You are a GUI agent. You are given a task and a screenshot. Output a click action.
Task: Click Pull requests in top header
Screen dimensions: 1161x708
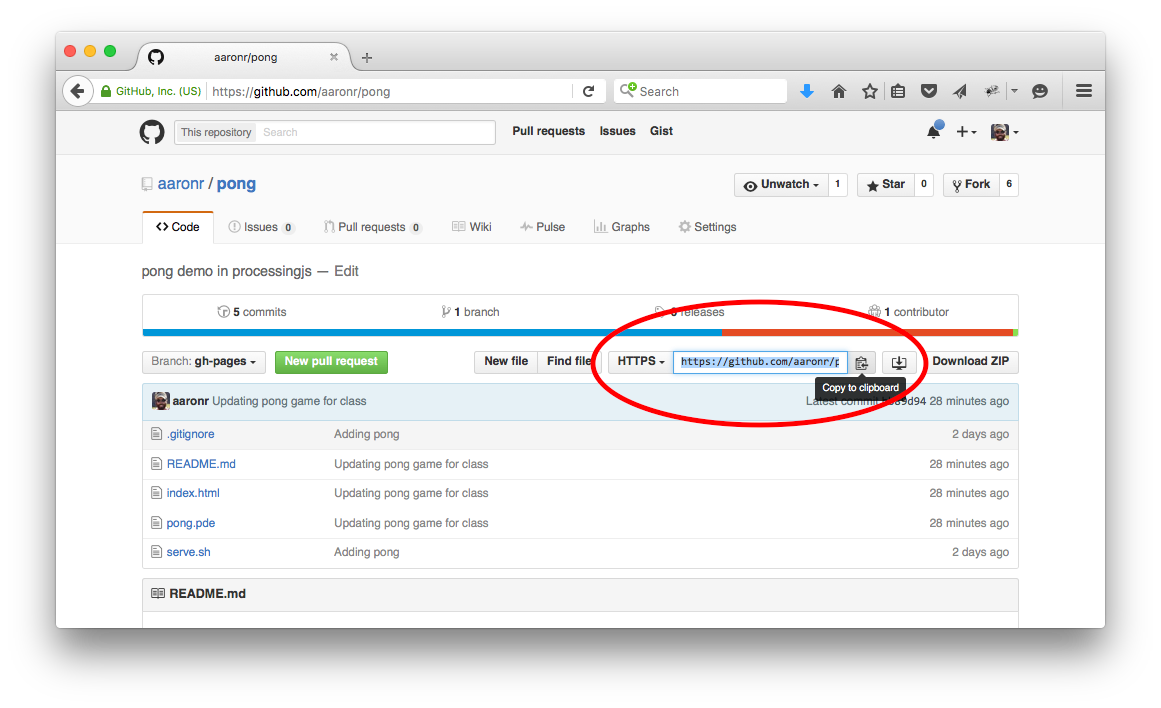(x=549, y=131)
